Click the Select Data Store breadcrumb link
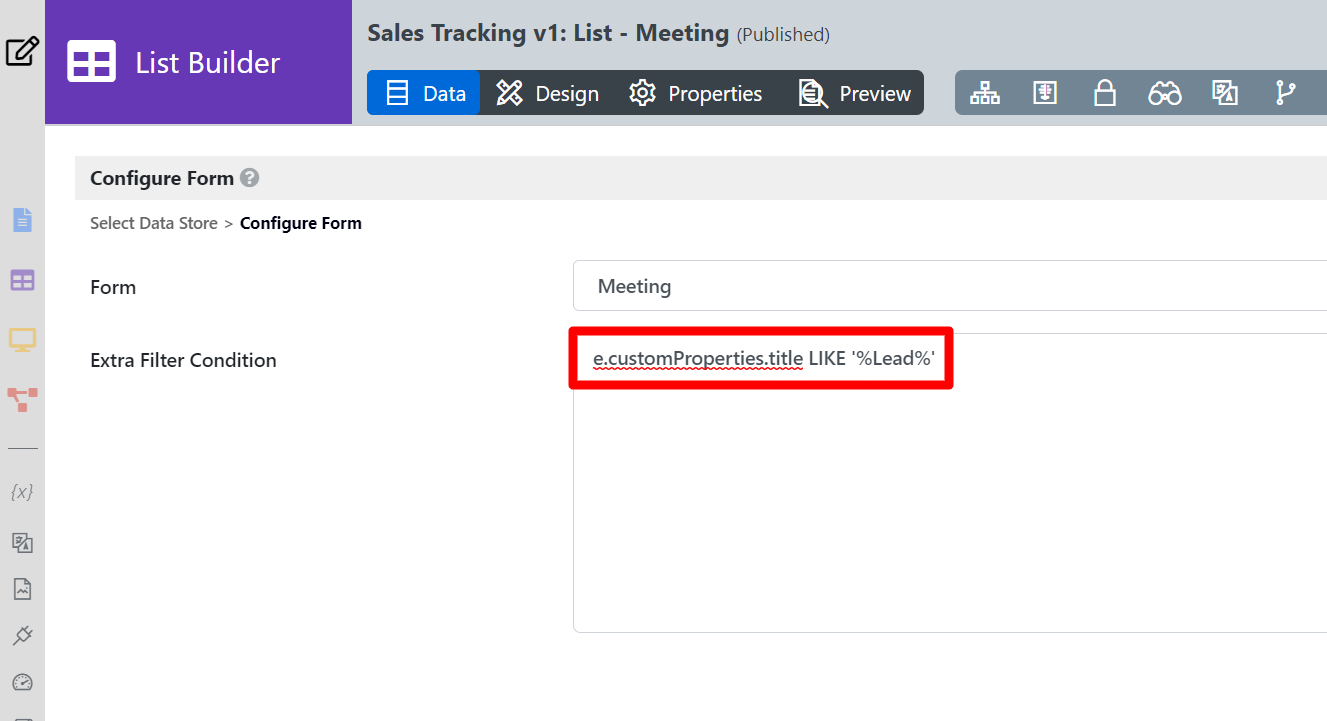The height and width of the screenshot is (721, 1327). [x=154, y=223]
